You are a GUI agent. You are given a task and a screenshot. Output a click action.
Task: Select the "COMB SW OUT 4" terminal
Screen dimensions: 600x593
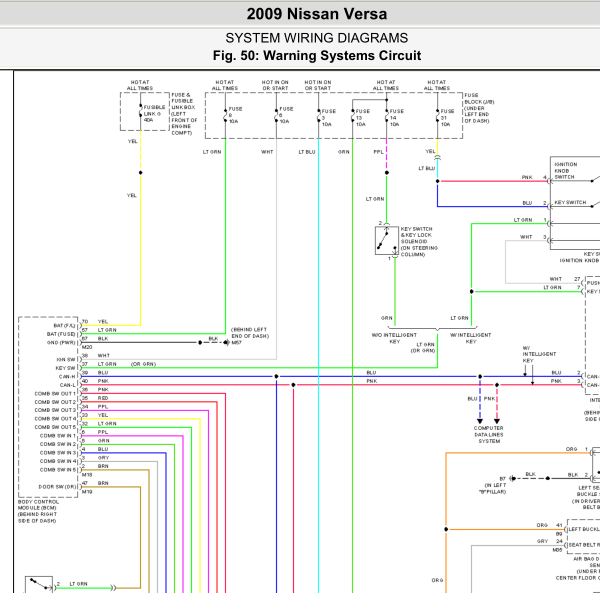coord(55,419)
